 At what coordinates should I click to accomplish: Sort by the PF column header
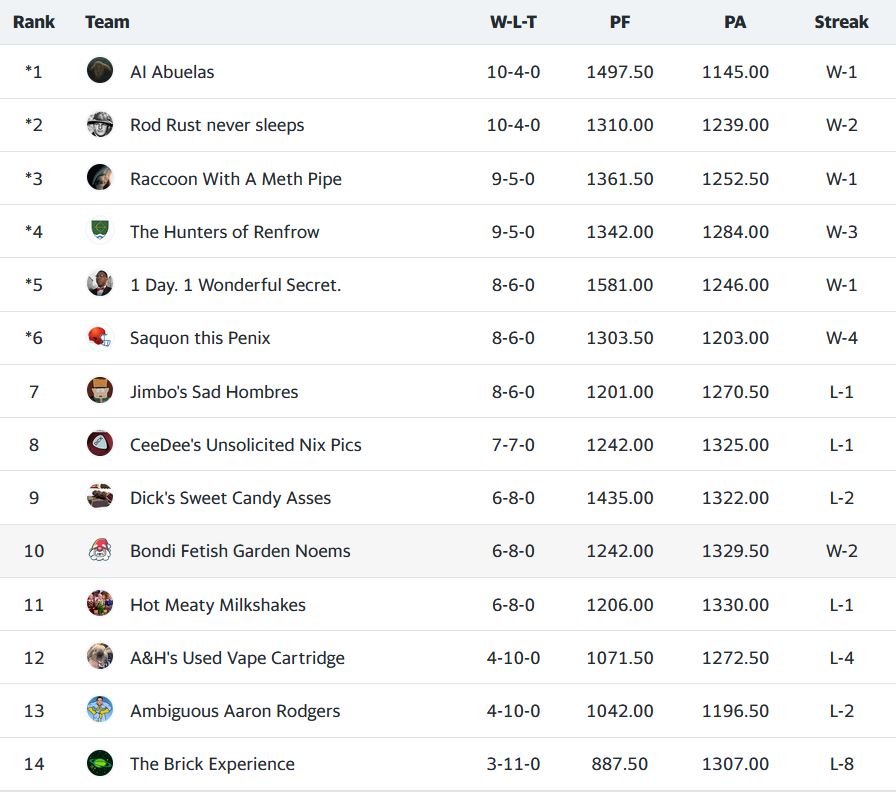(x=620, y=22)
